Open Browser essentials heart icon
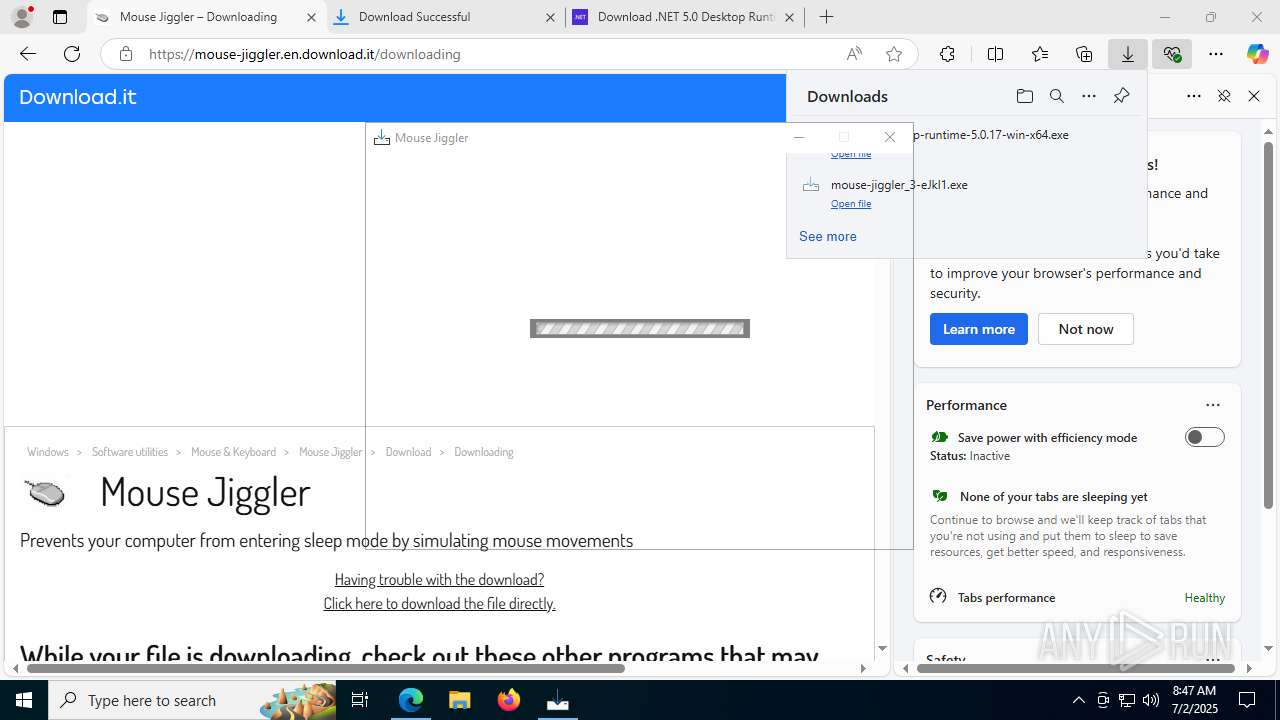The height and width of the screenshot is (720, 1280). coord(1172,54)
